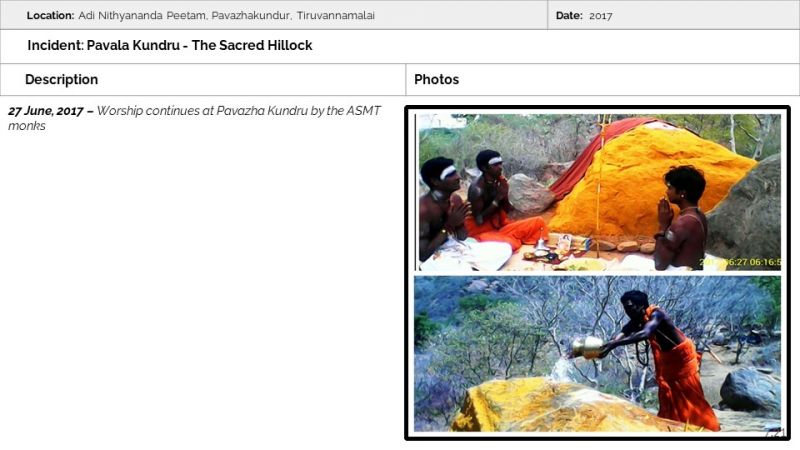The image size is (800, 450).
Task: Click the yellow rock in bottom photo
Action: 551,406
